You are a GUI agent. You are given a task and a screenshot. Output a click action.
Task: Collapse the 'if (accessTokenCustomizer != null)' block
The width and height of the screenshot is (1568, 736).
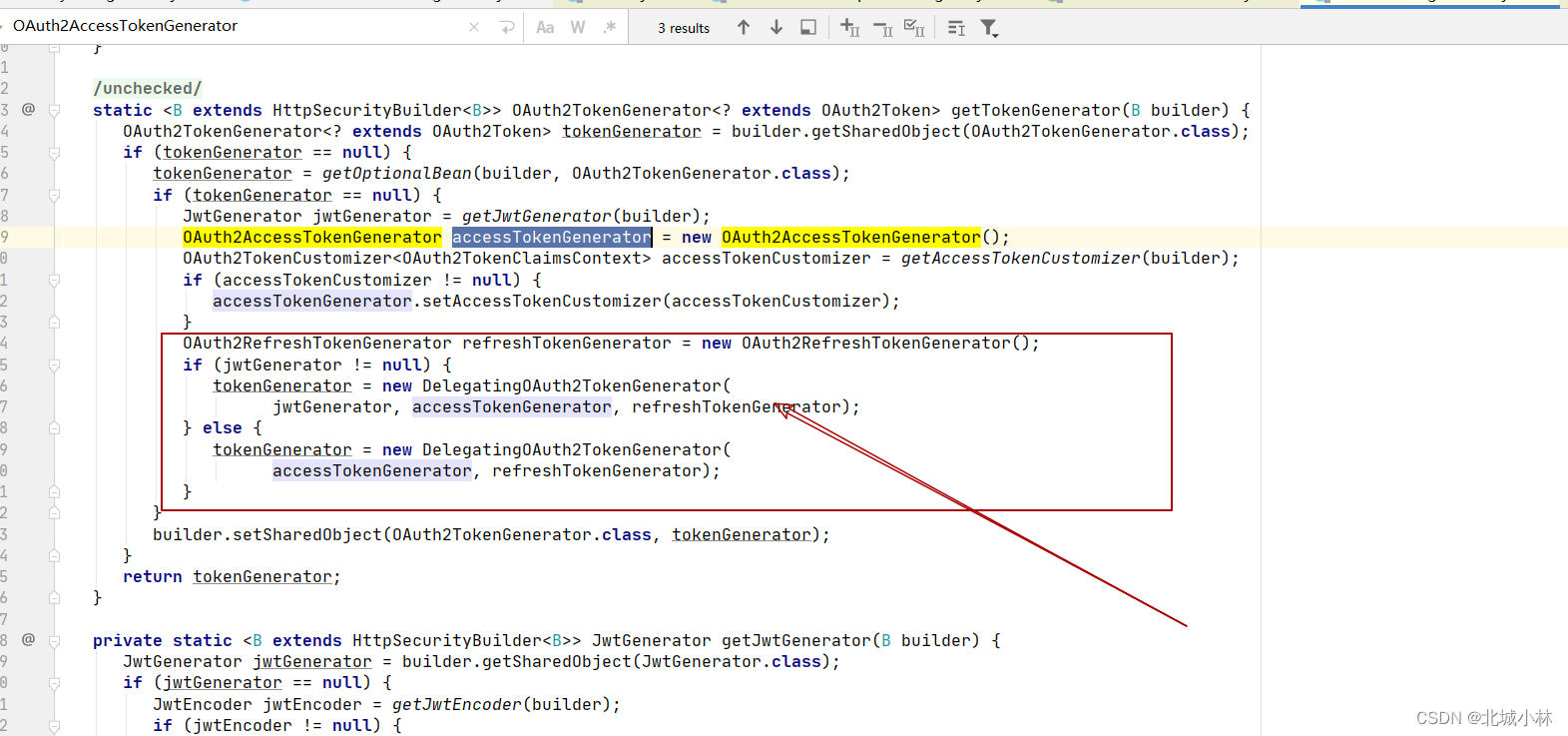[x=55, y=280]
